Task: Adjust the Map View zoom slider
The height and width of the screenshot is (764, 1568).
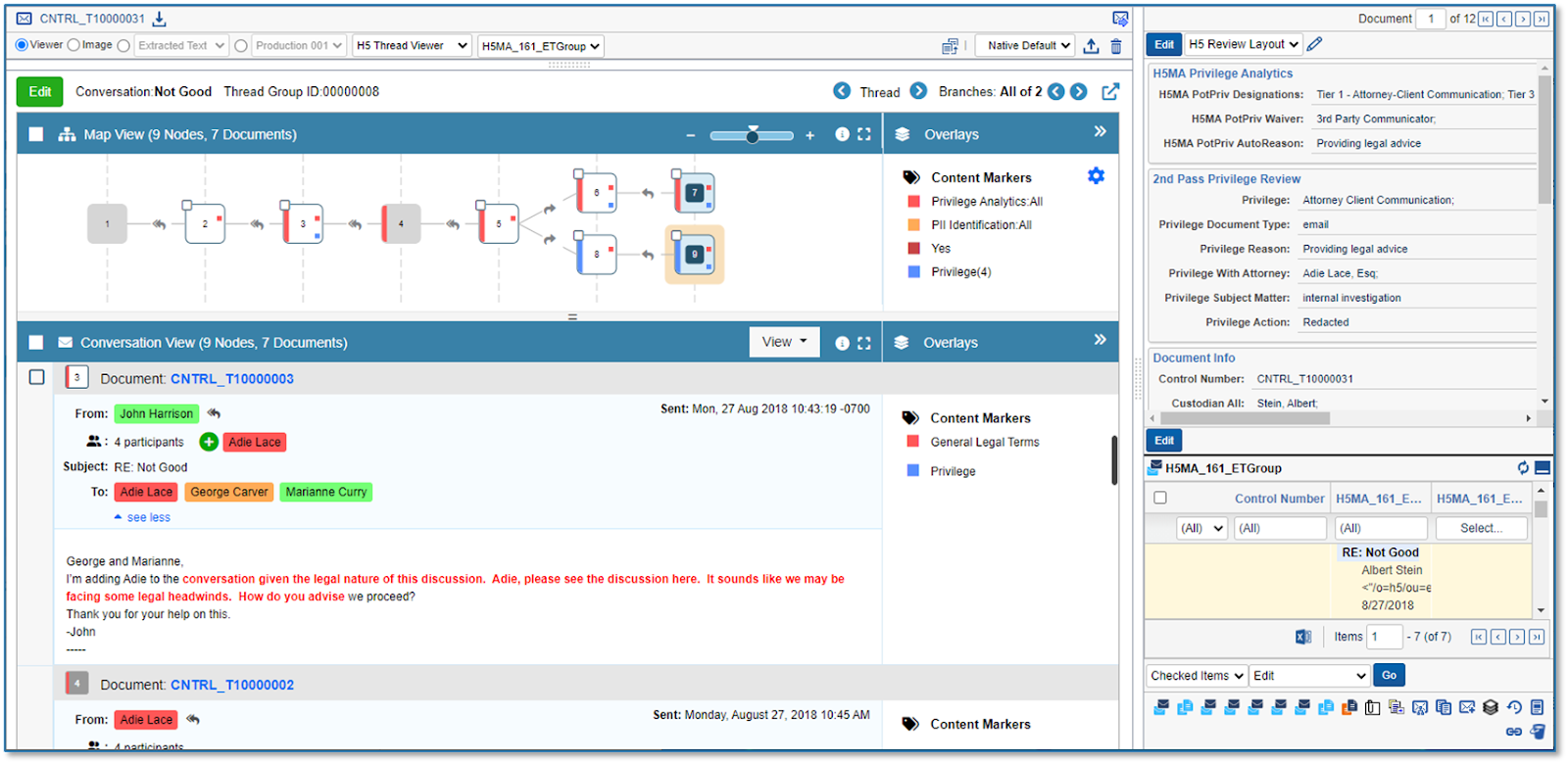Action: point(752,135)
